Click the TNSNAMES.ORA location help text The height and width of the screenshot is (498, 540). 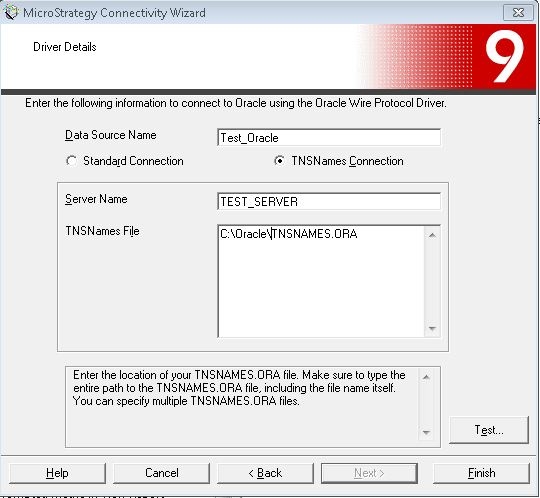pos(239,388)
